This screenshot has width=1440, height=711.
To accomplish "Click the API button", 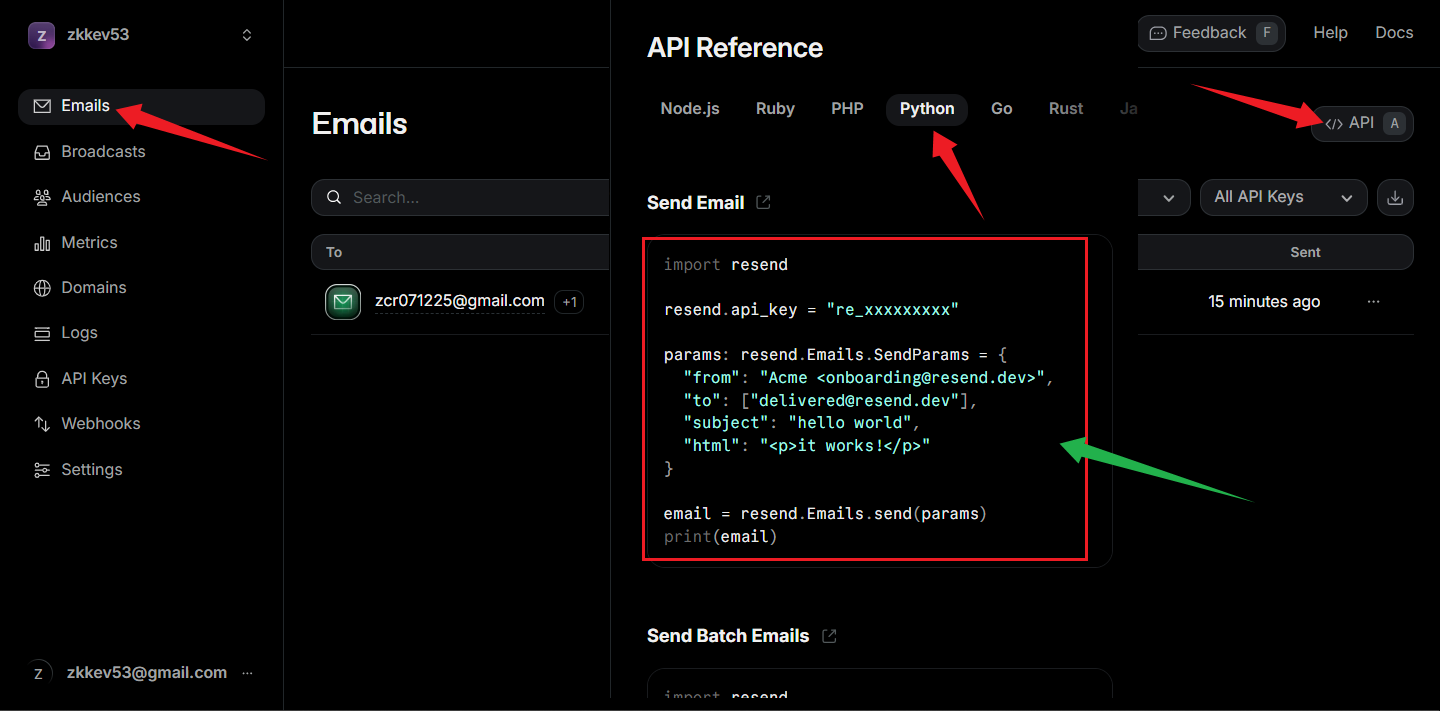I will [1361, 123].
